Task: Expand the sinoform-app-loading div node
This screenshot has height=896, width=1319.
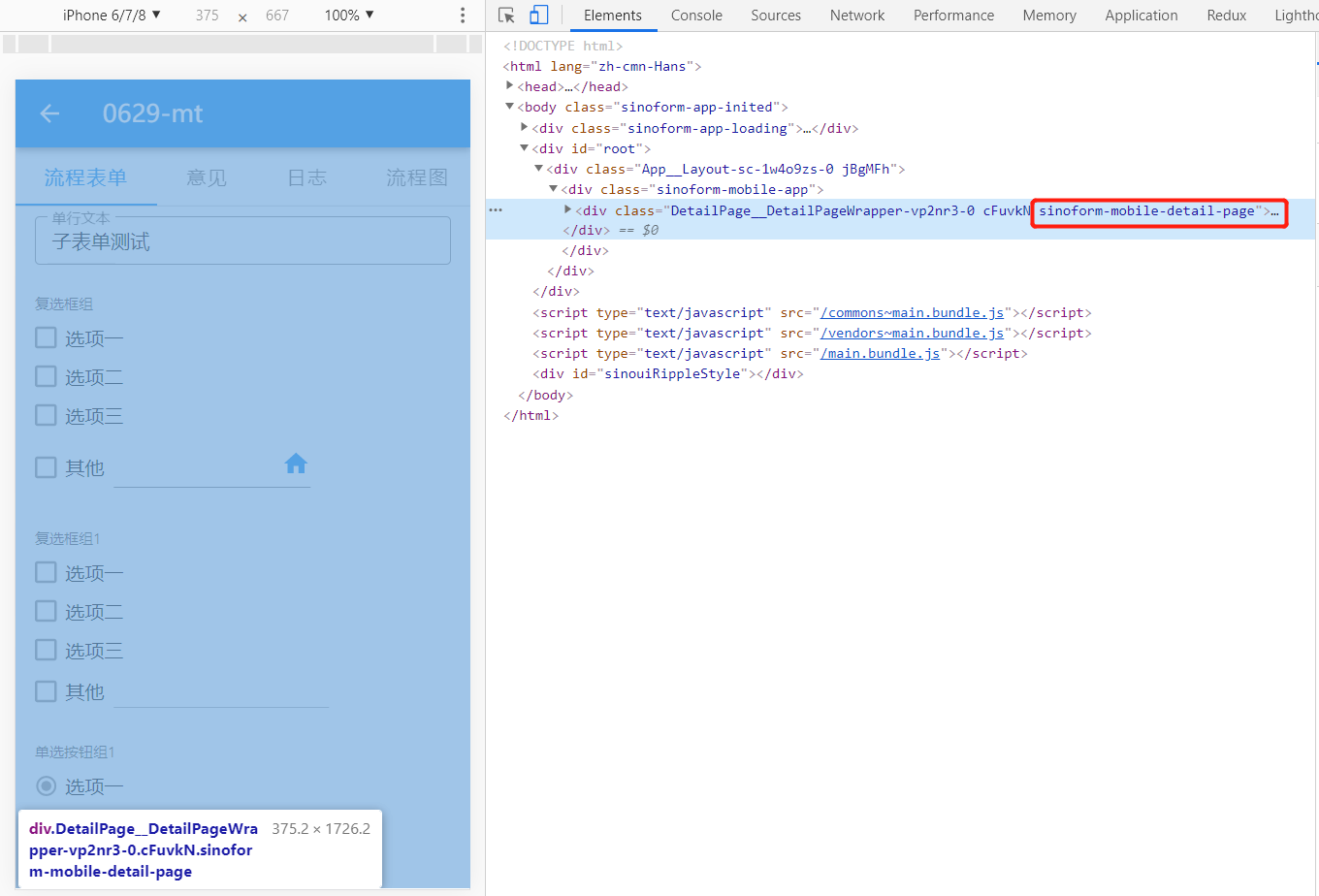Action: click(x=525, y=128)
